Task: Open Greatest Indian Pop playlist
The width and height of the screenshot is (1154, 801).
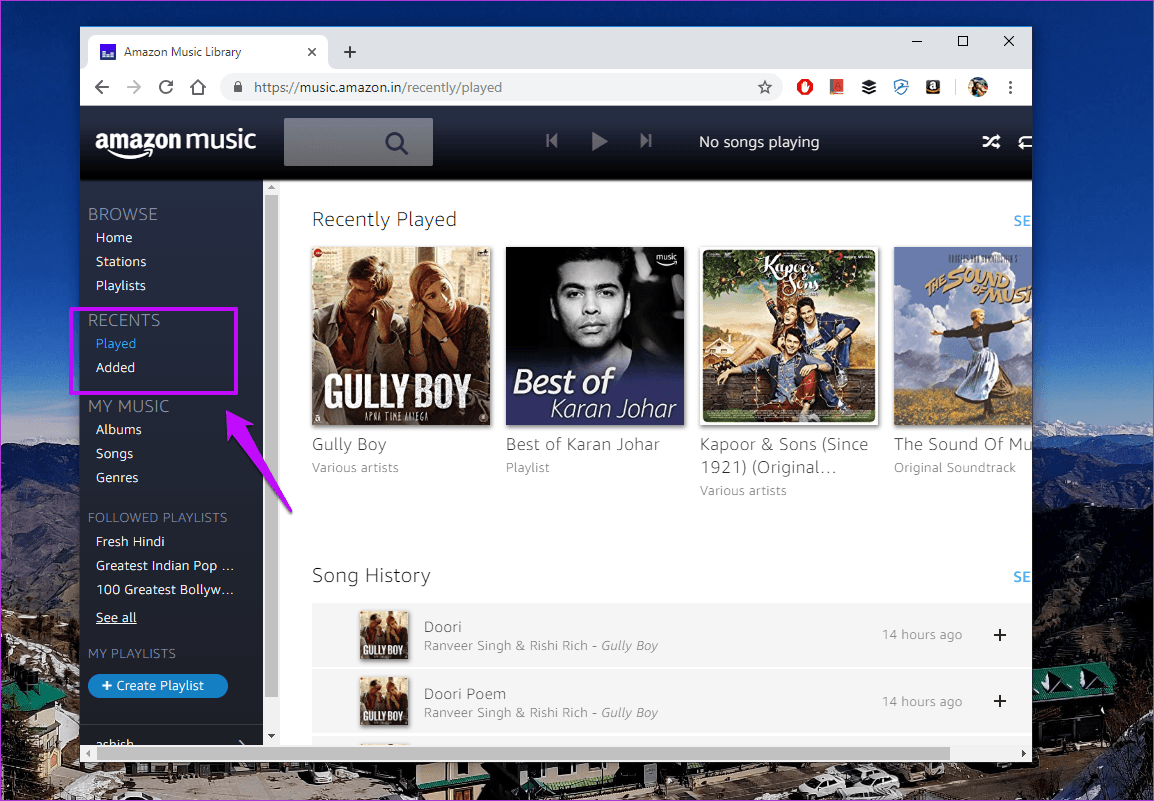Action: tap(165, 565)
